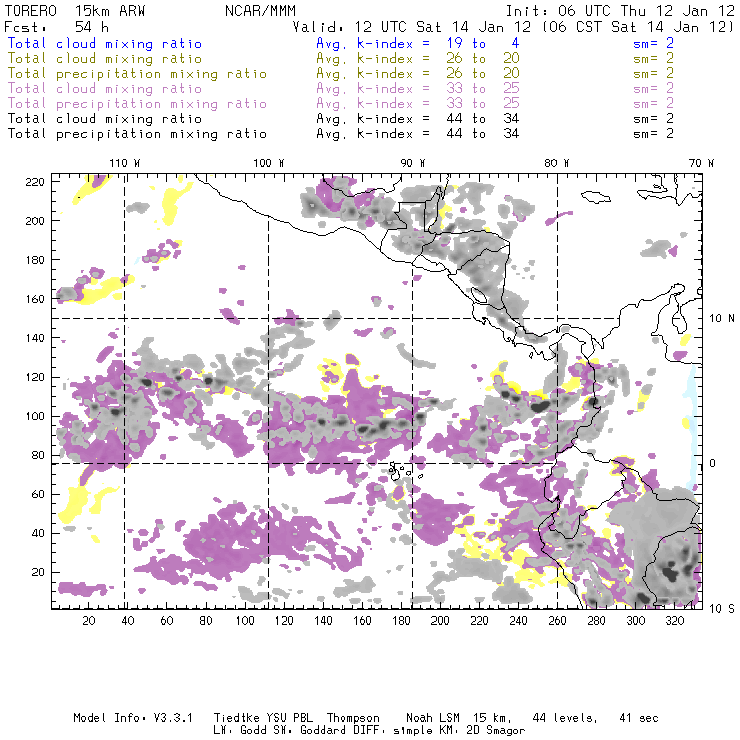Image resolution: width=740 pixels, height=740 pixels.
Task: Click the 'NCAR/MMM' header label
Action: pos(261,11)
